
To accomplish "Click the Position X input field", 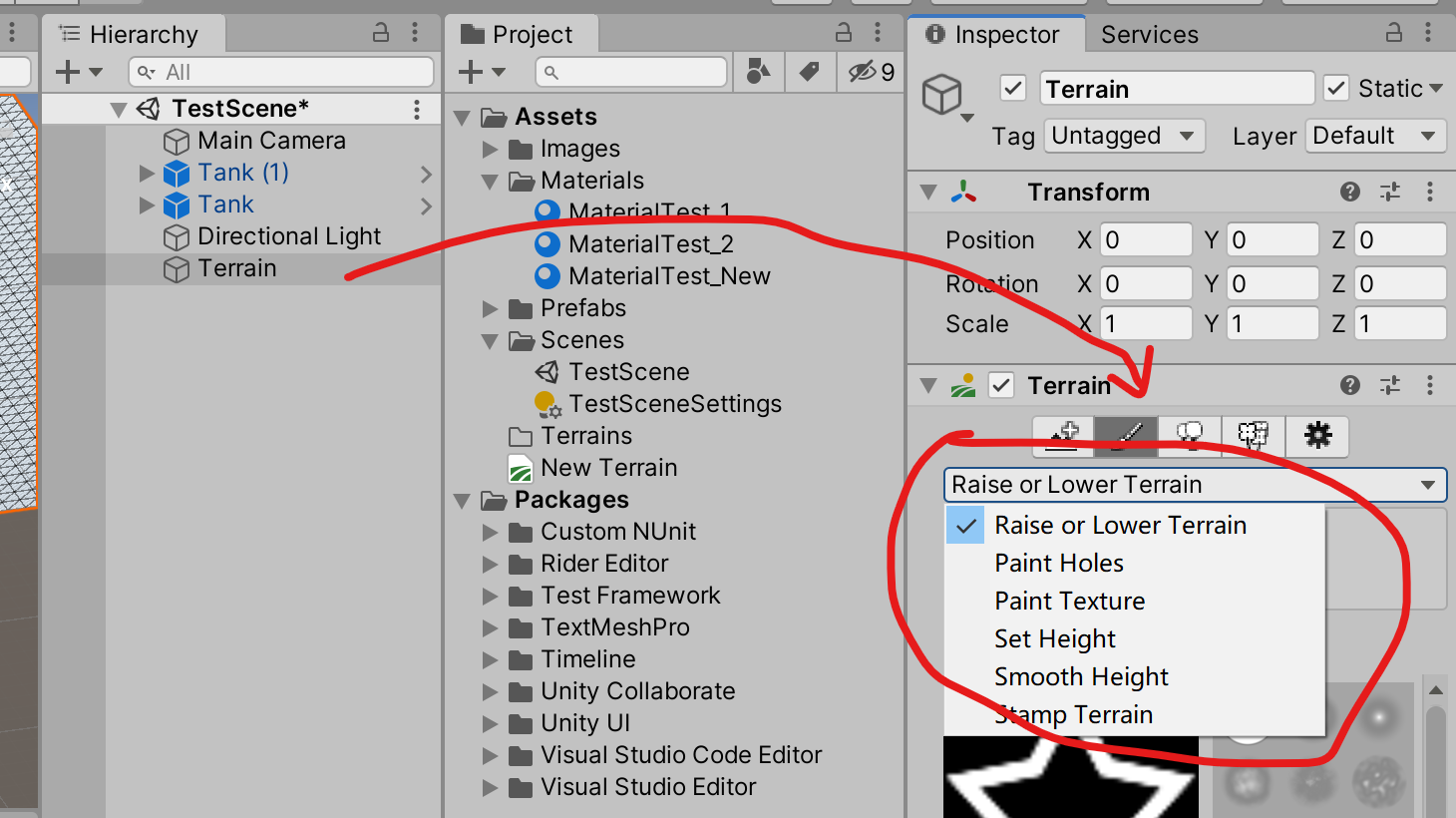I will (1146, 240).
